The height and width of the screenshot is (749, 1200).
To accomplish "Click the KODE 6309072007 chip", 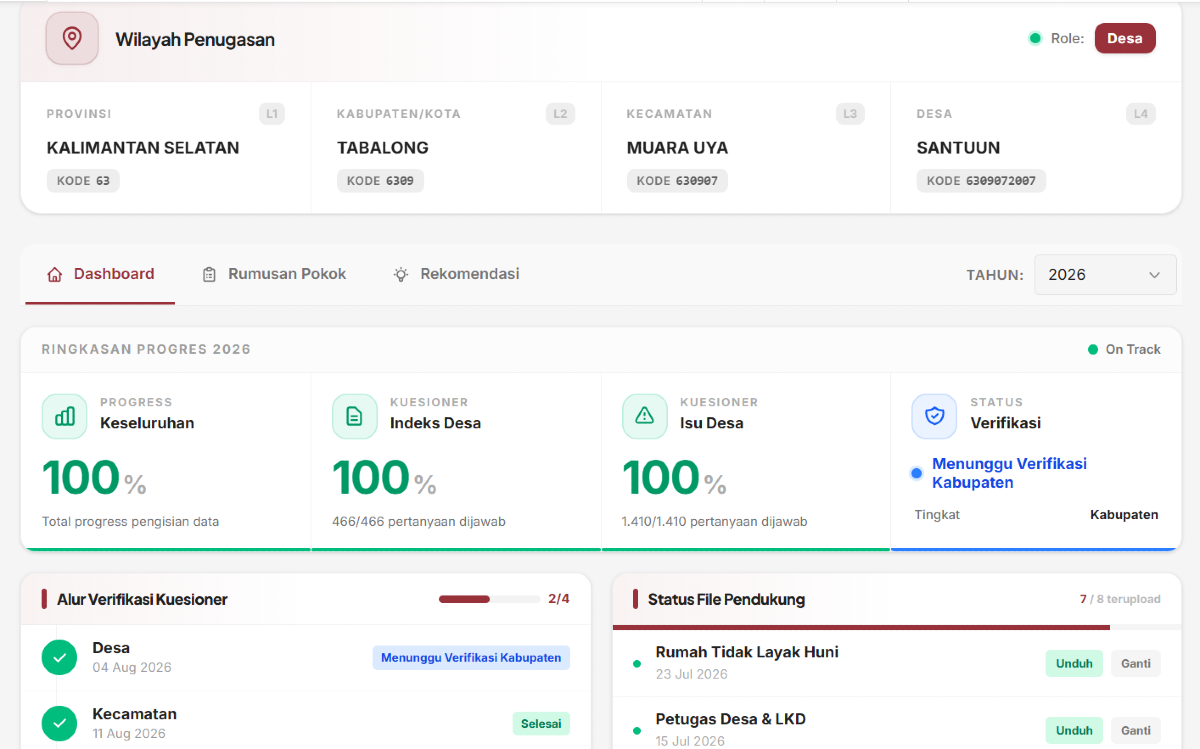I will point(981,181).
